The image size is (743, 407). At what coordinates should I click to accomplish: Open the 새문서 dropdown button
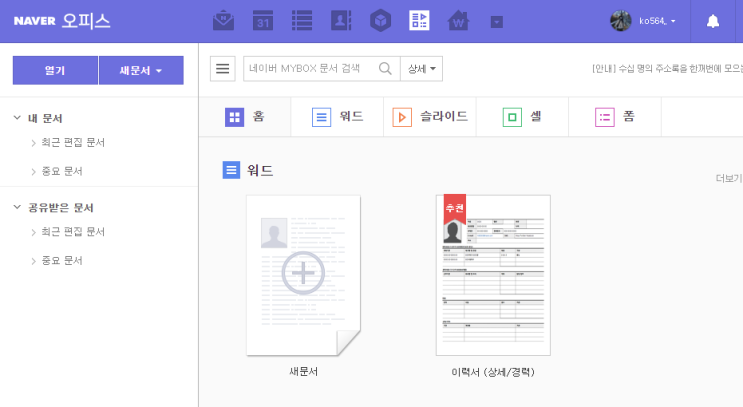141,70
